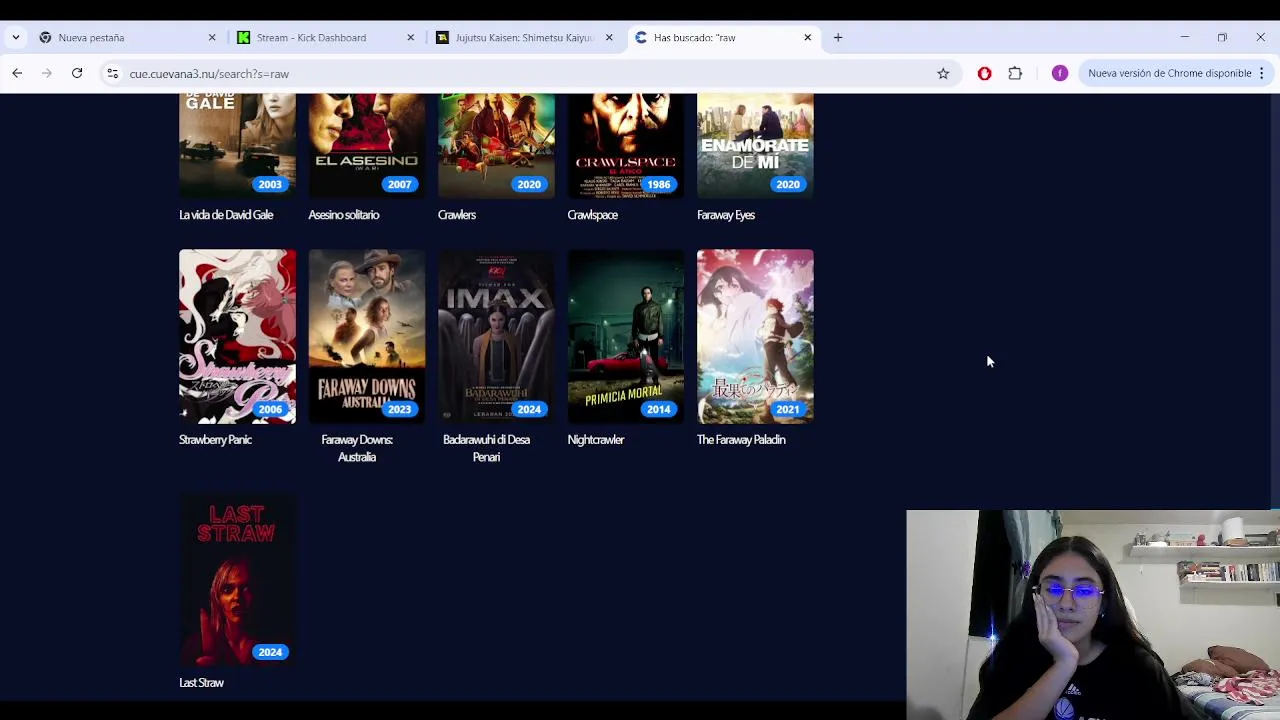Click 2006 badge on Strawberry Panic

pyautogui.click(x=270, y=409)
